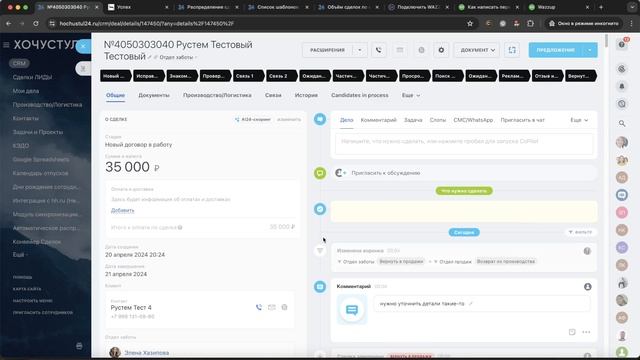Image resolution: width=640 pixels, height=360 pixels.
Task: Click the hamburger menu icon beside ХОЧУСТУЛ
Action: 6,45
